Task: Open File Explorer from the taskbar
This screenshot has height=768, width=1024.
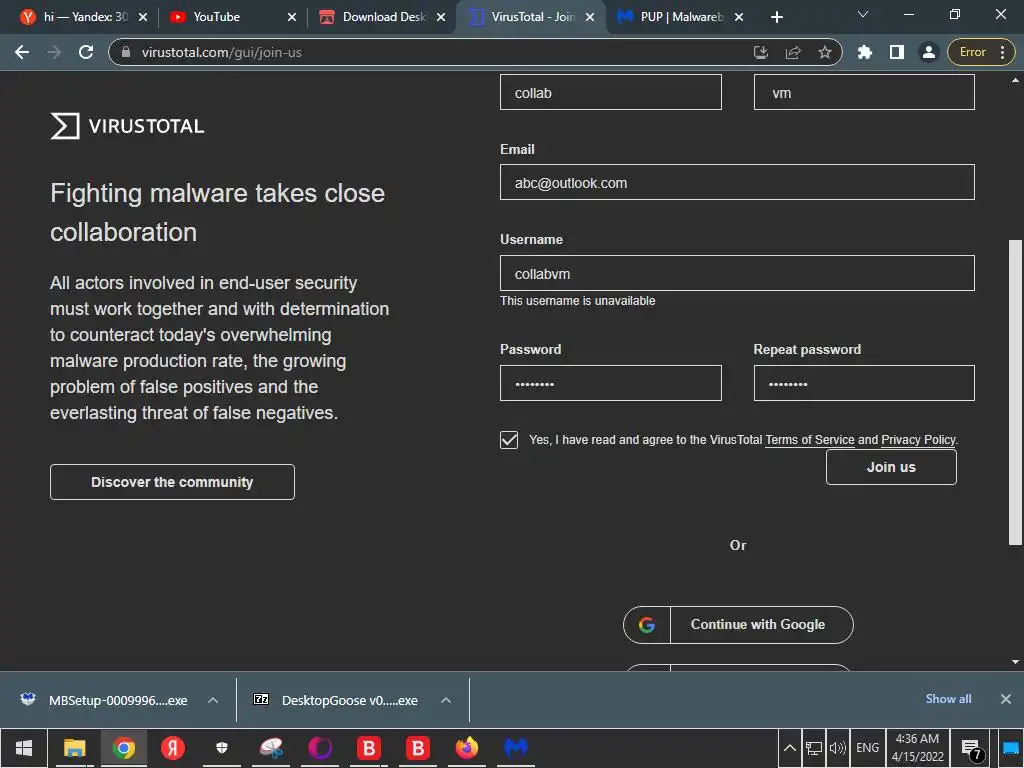Action: pos(74,748)
